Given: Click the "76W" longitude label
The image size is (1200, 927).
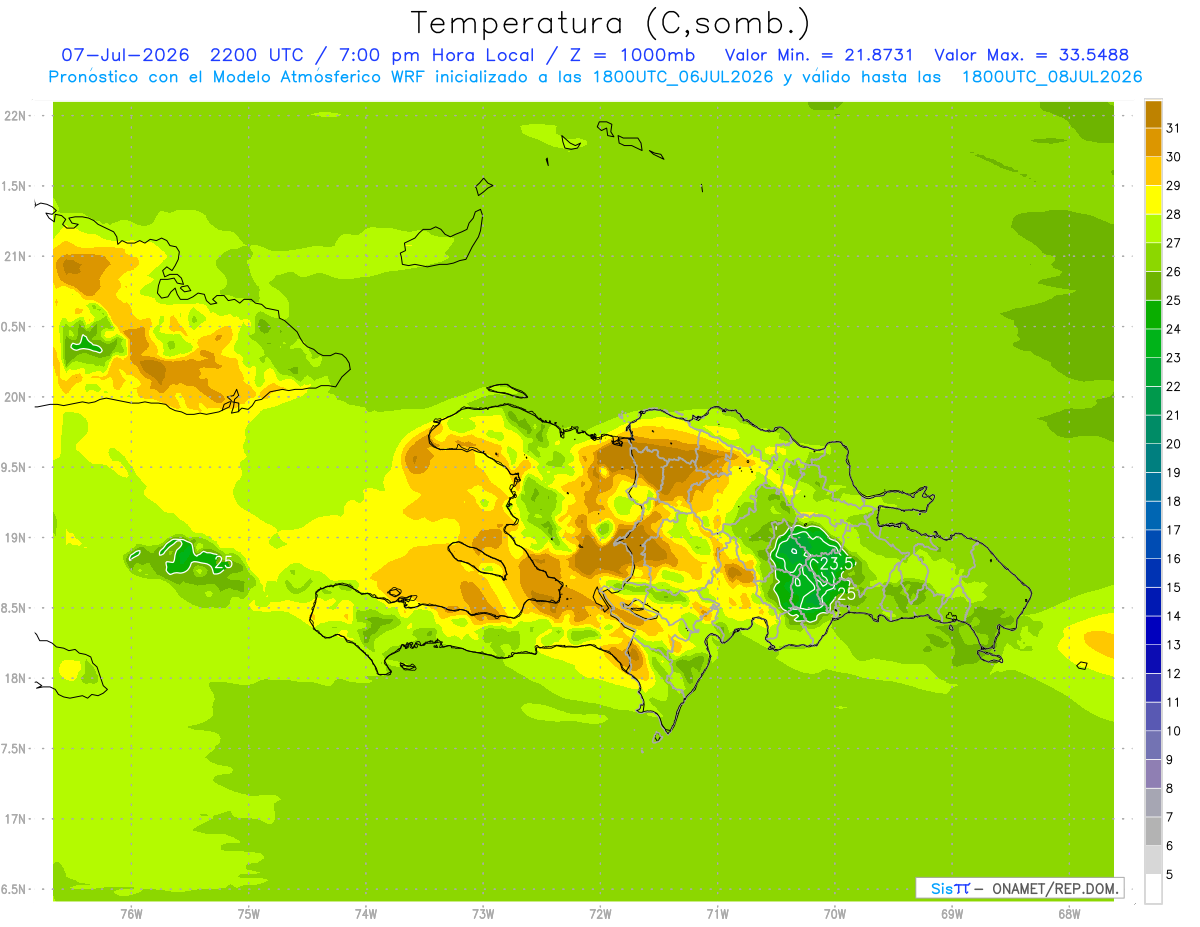Looking at the screenshot, I should [x=132, y=913].
